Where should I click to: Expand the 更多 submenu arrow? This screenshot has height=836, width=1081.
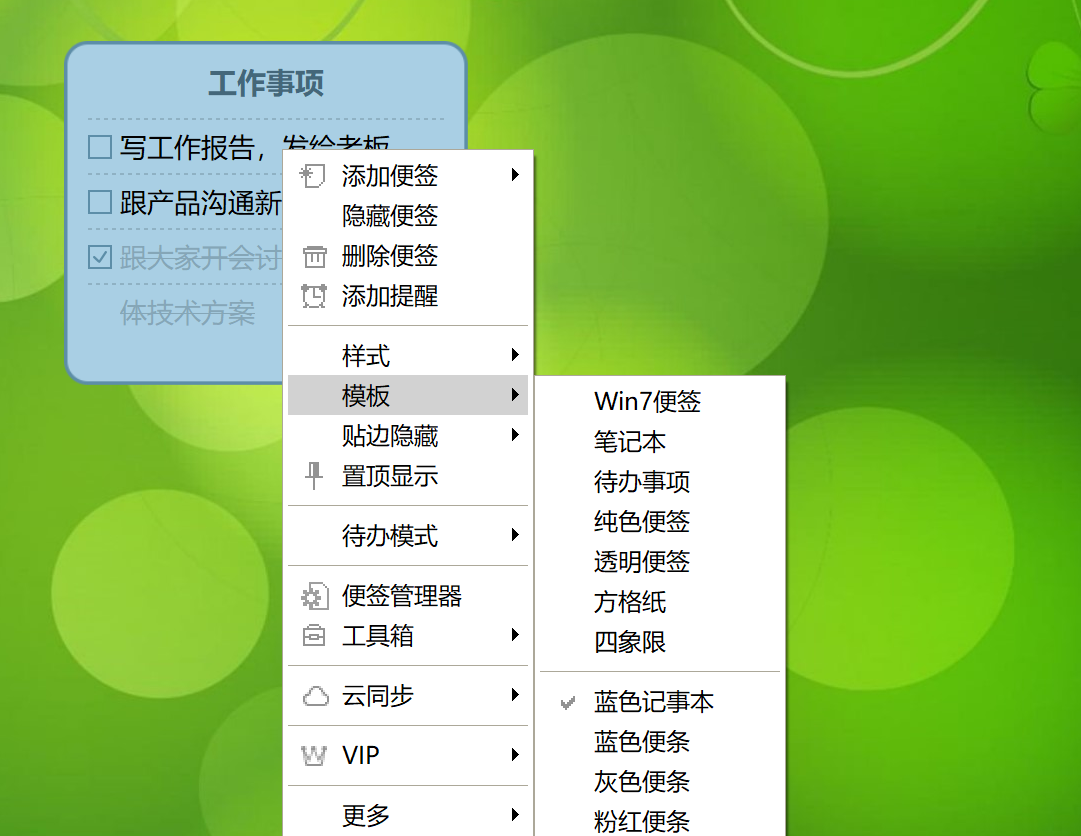tap(515, 816)
